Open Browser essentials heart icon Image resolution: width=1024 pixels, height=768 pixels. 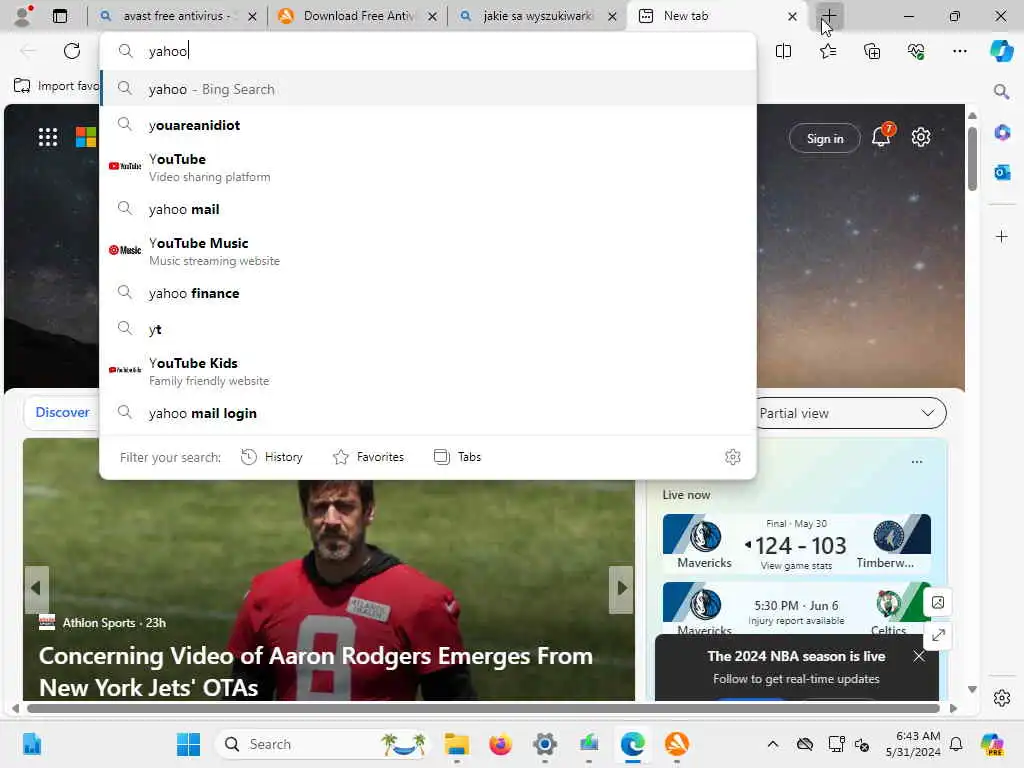click(916, 51)
